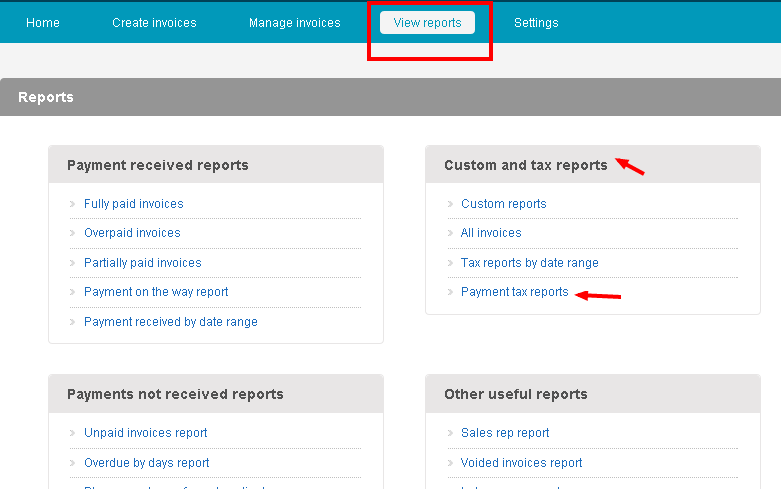
Task: View Overdue by days report
Action: point(146,463)
